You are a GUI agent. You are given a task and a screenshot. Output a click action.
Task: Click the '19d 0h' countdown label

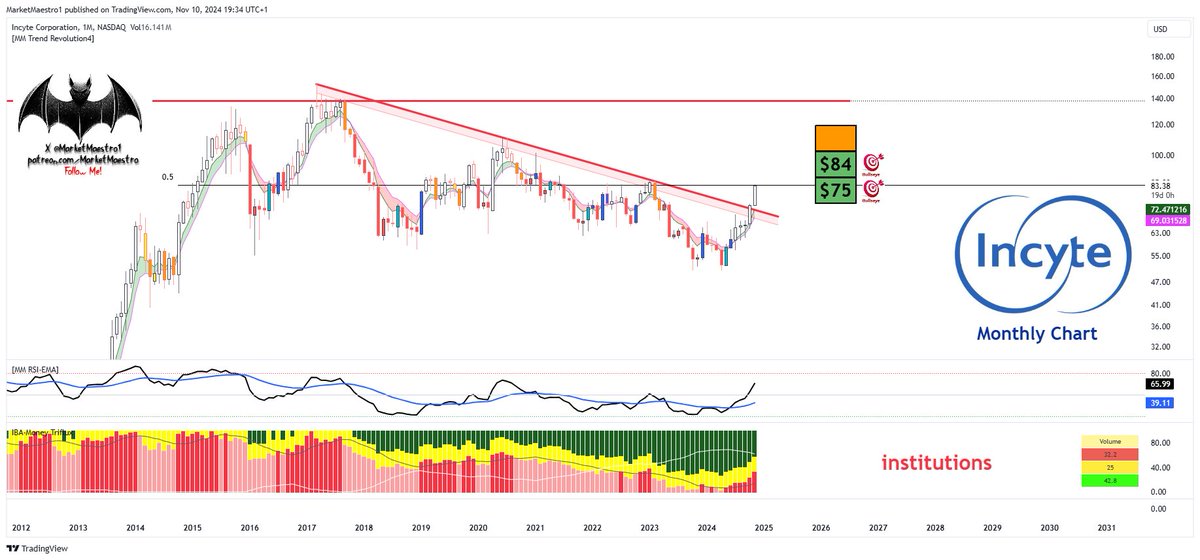[1161, 195]
